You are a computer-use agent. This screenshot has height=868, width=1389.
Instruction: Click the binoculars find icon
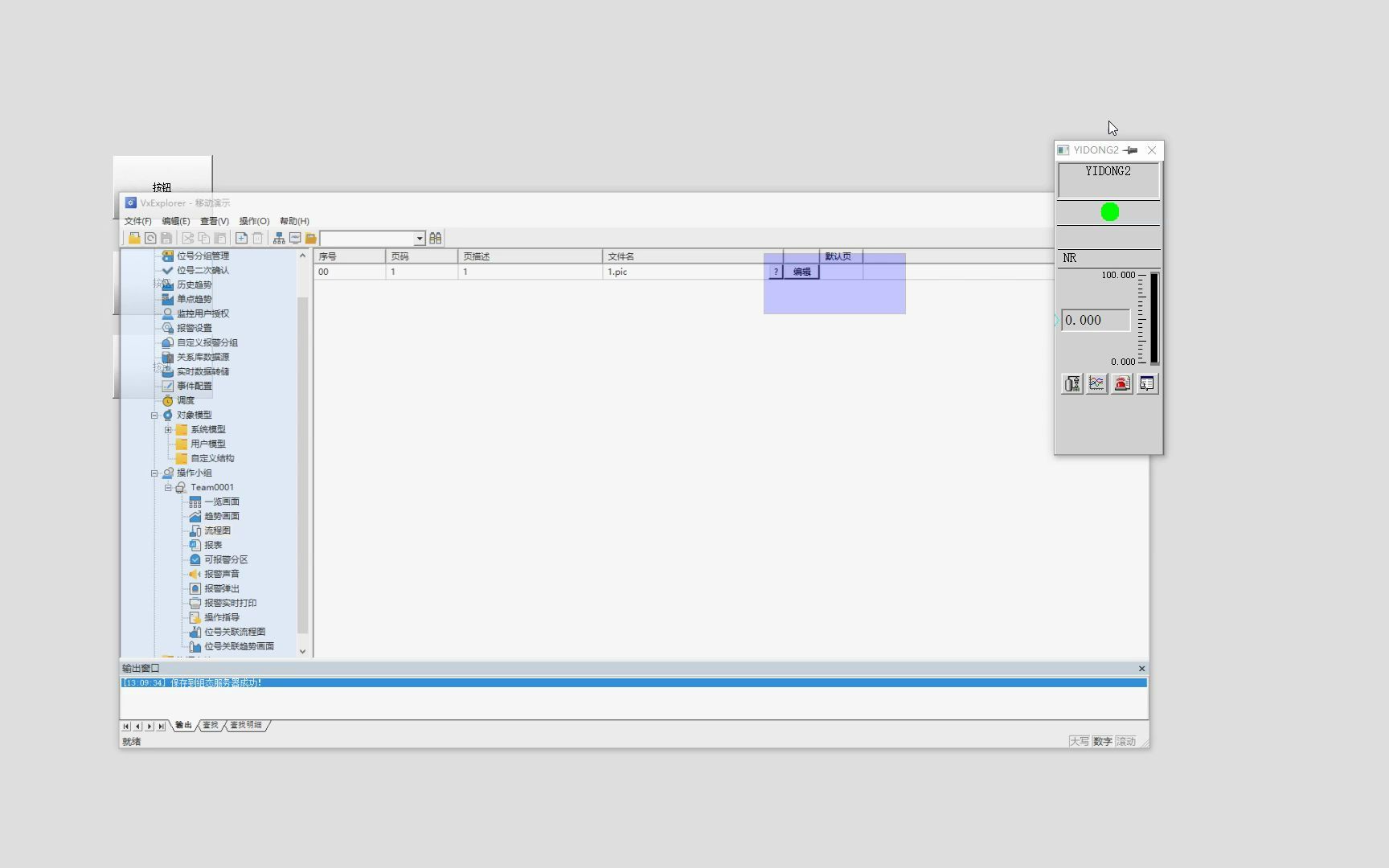click(x=435, y=238)
